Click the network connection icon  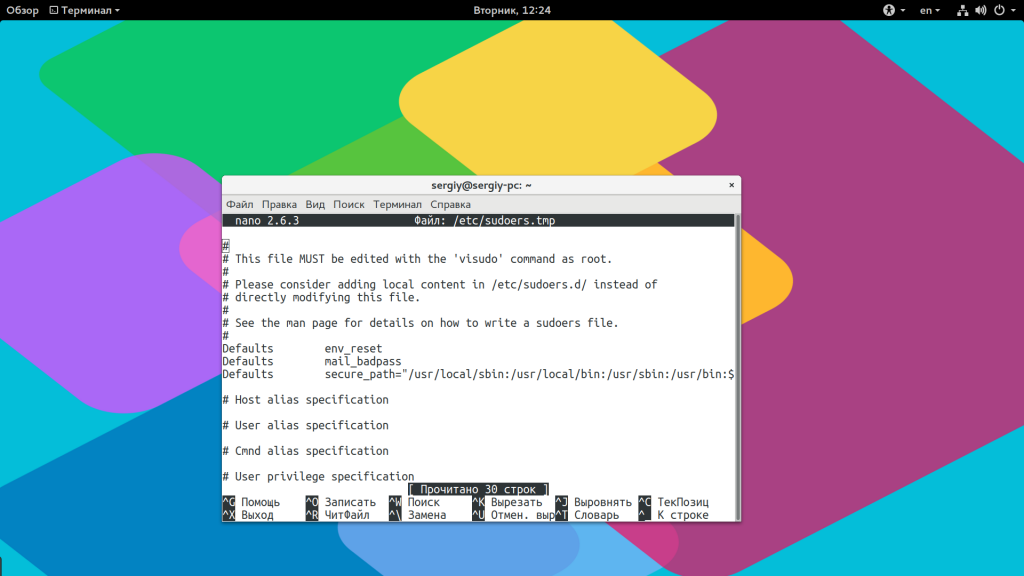click(962, 10)
